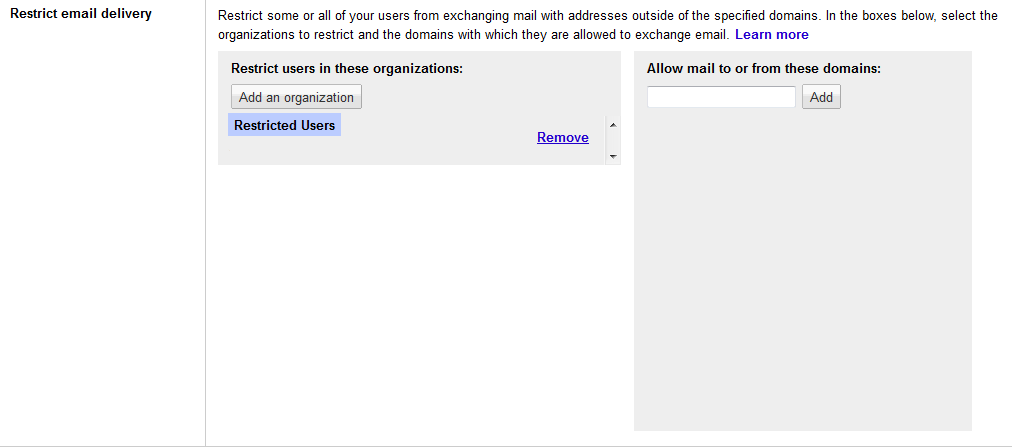Viewport: 1012px width, 447px height.
Task: Click blank space right of Restricted Users entry
Action: (440, 127)
